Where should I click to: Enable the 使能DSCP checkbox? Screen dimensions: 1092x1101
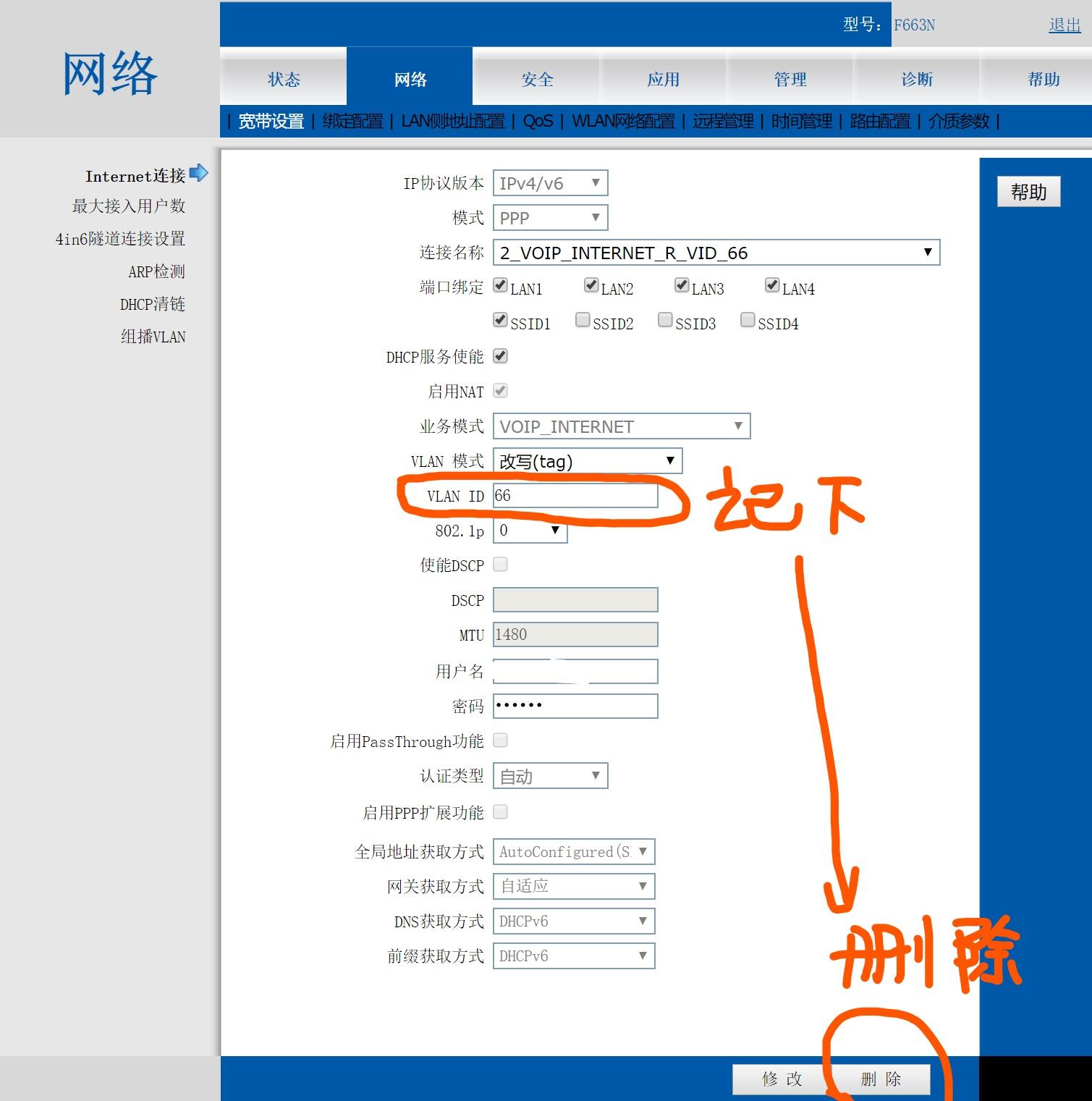[x=500, y=564]
